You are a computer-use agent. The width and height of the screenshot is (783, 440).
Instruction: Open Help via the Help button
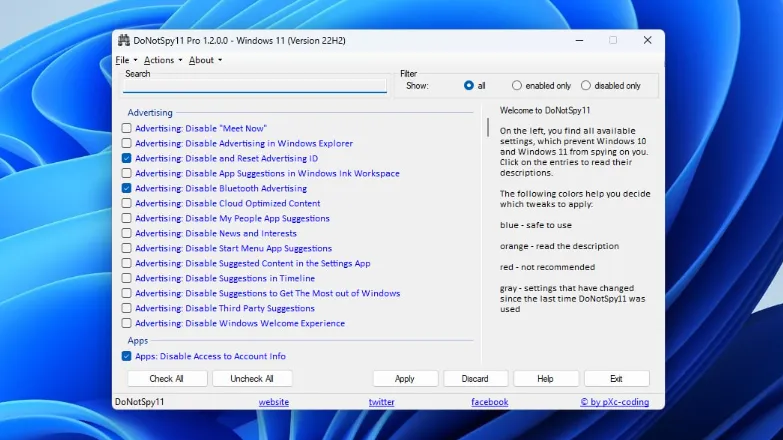545,379
